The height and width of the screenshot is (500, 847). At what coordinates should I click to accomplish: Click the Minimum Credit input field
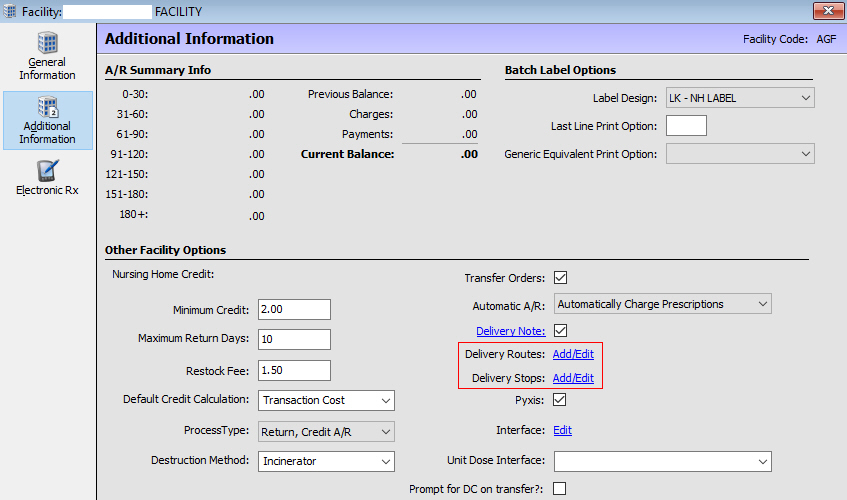pyautogui.click(x=294, y=309)
